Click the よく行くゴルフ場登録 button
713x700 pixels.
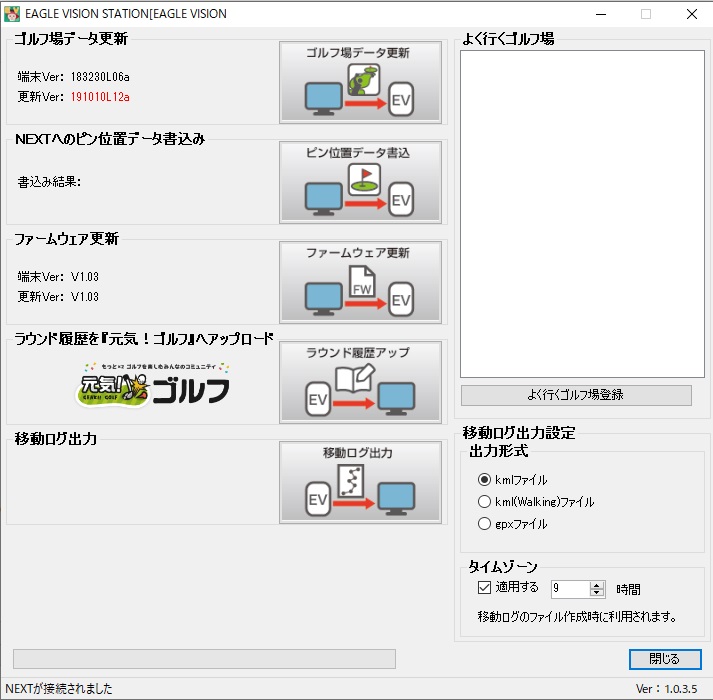[x=576, y=395]
